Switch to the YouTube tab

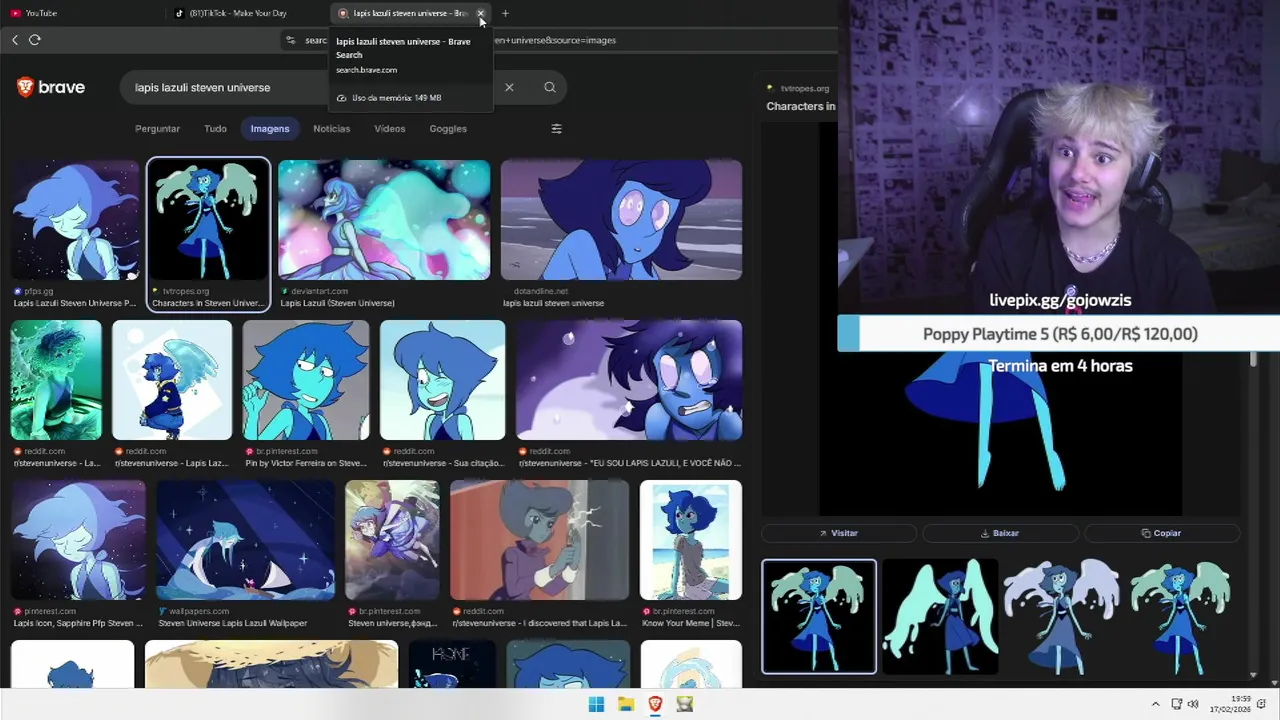tap(84, 13)
